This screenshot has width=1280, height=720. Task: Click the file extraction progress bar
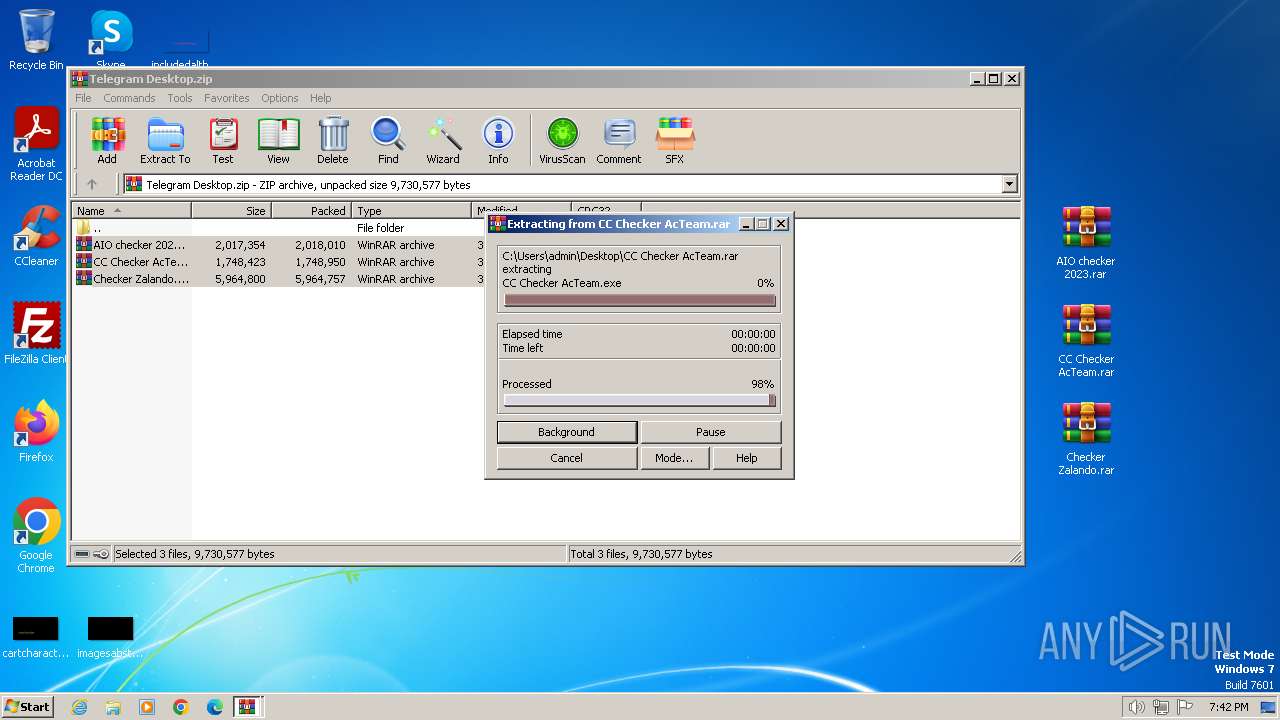[x=640, y=300]
